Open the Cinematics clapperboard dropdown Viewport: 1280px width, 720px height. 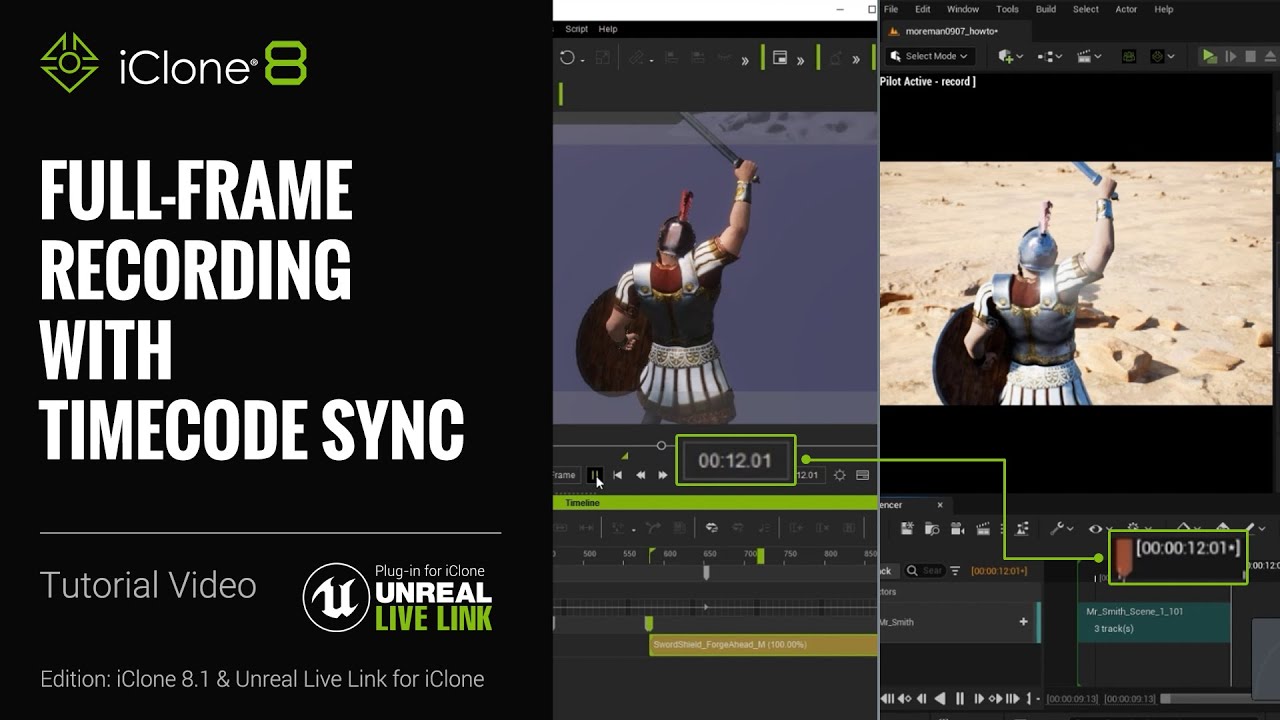click(1089, 57)
